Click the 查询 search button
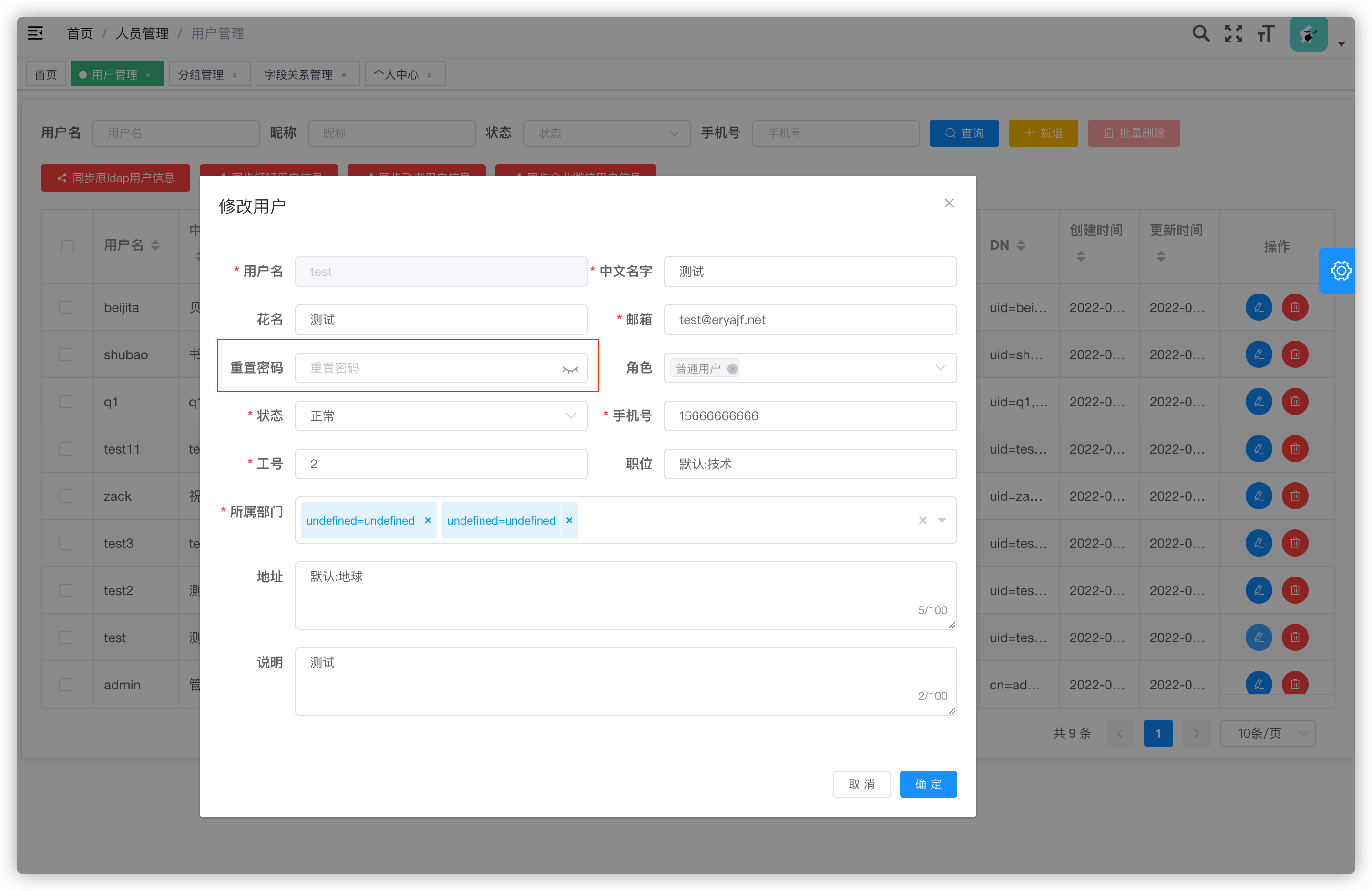 coord(964,133)
